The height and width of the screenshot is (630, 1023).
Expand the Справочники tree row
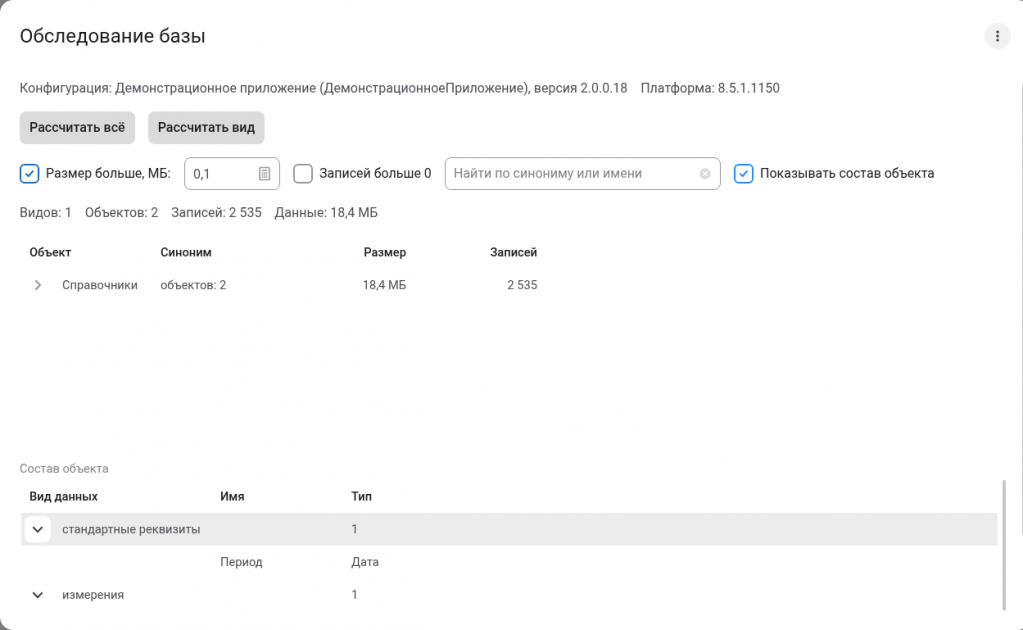[37, 285]
